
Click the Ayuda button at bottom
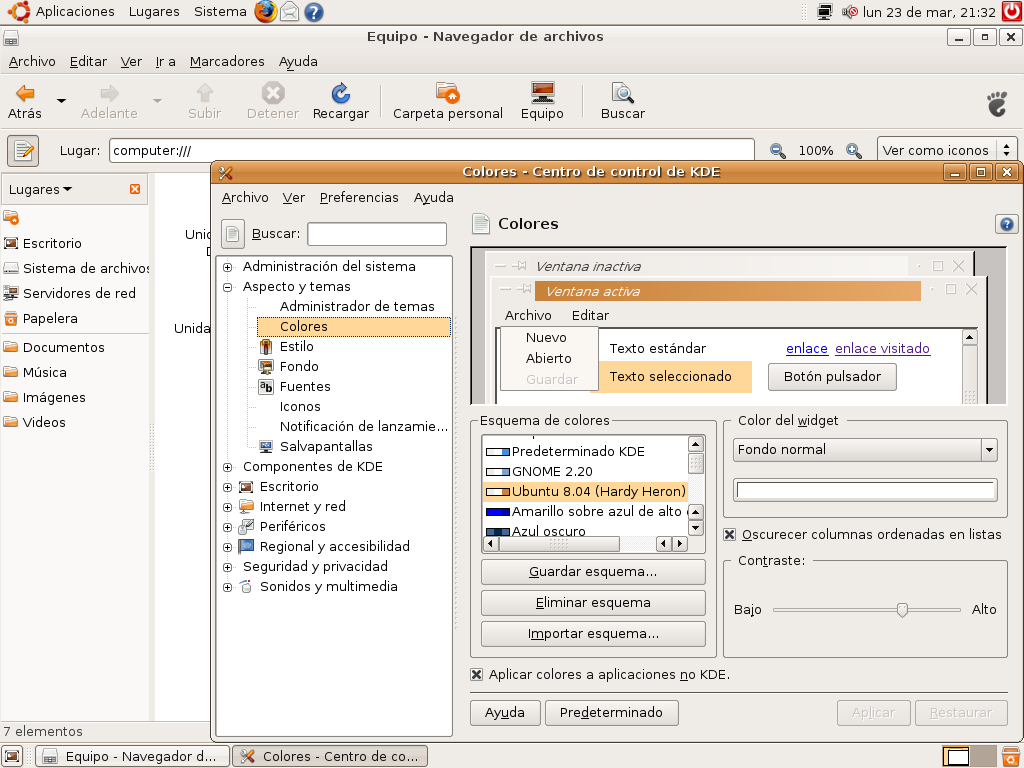pyautogui.click(x=505, y=712)
